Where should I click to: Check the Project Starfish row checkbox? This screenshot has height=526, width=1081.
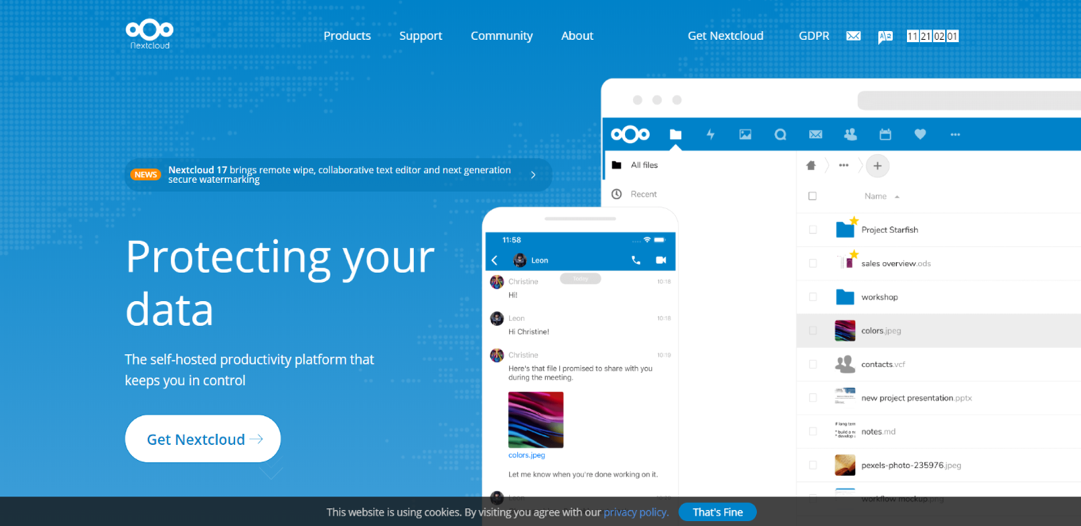coord(813,230)
